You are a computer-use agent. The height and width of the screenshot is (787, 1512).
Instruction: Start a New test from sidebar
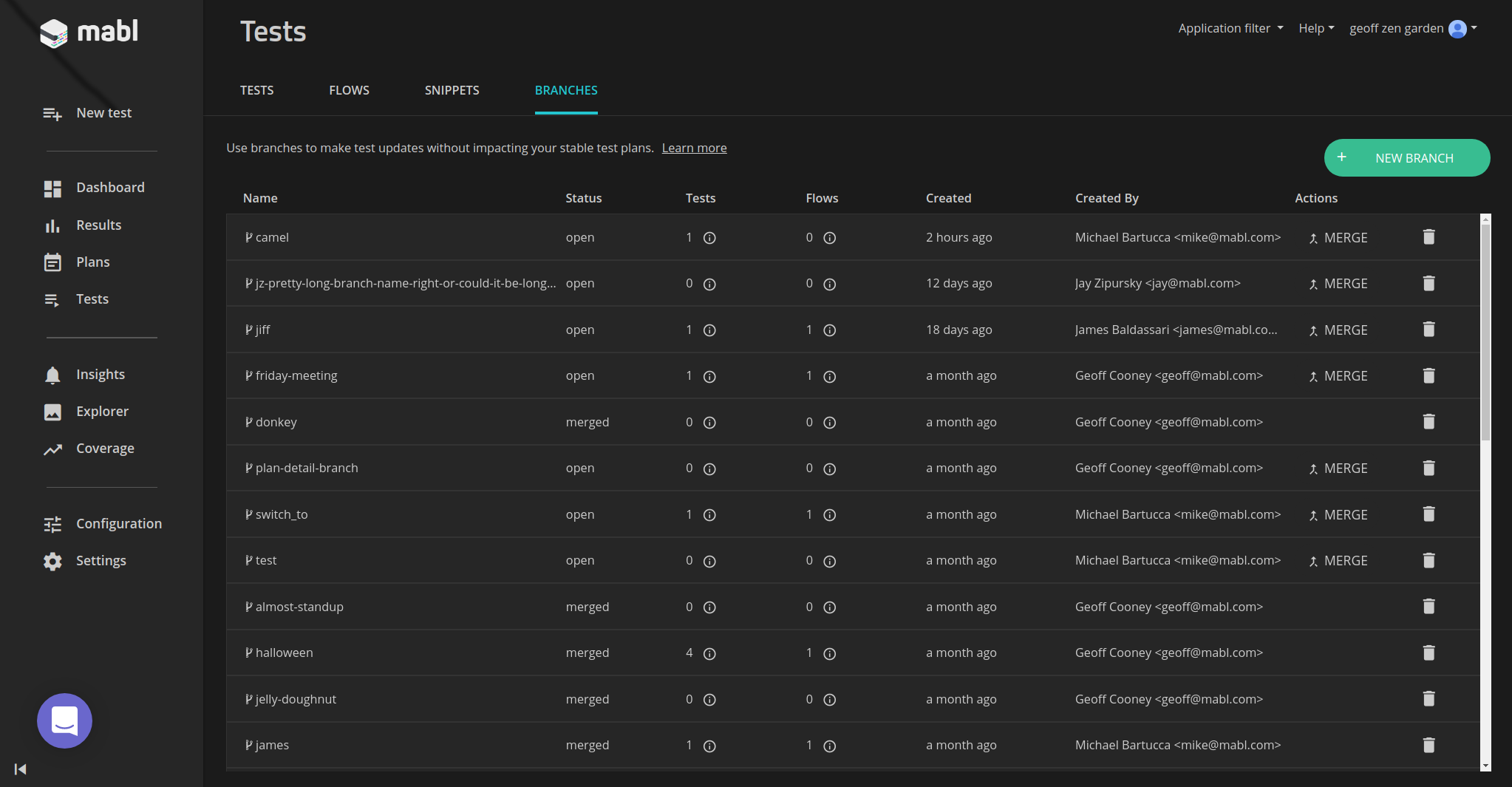click(103, 113)
